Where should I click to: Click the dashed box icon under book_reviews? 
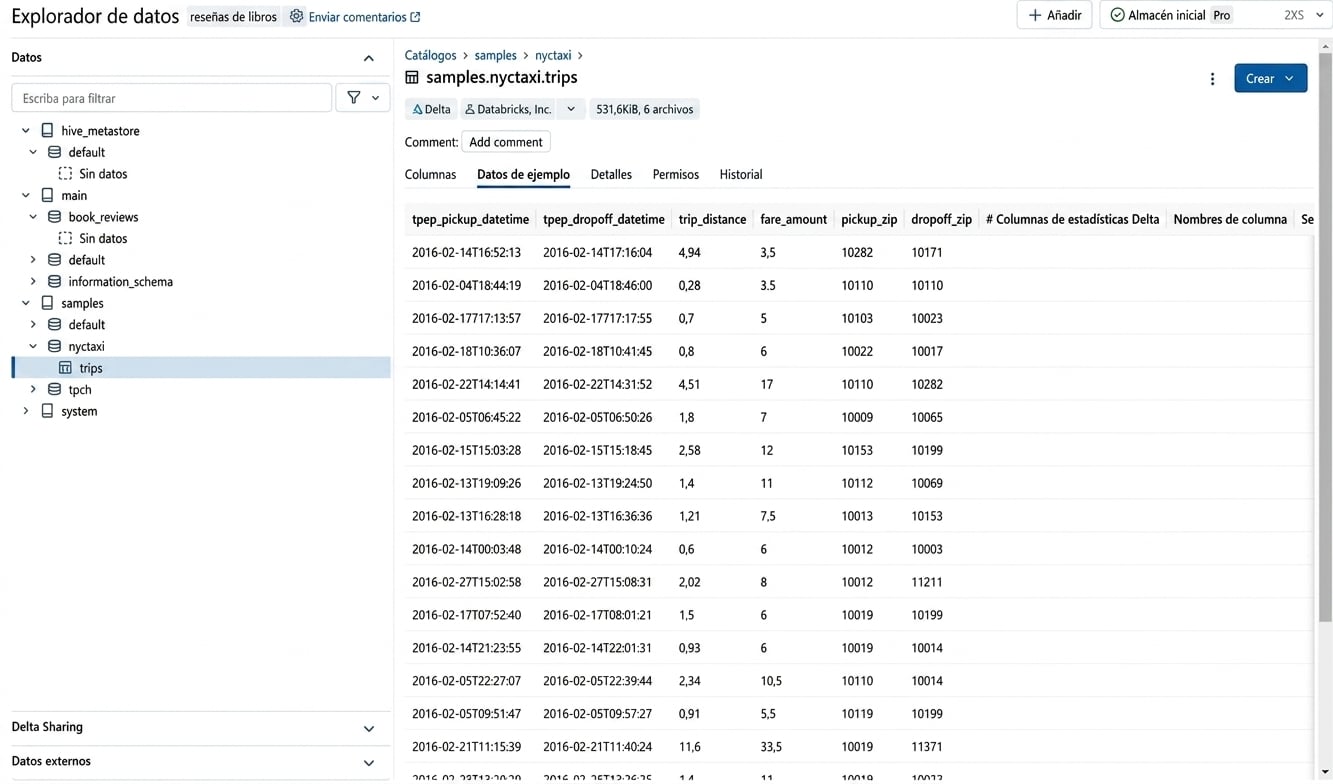(65, 239)
